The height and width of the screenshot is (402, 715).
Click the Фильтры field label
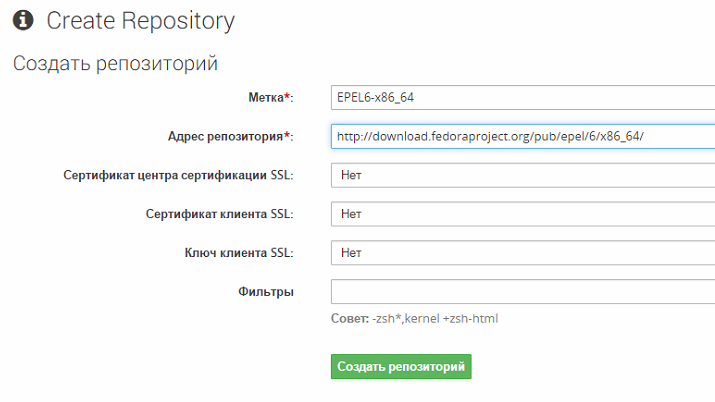[x=266, y=292]
